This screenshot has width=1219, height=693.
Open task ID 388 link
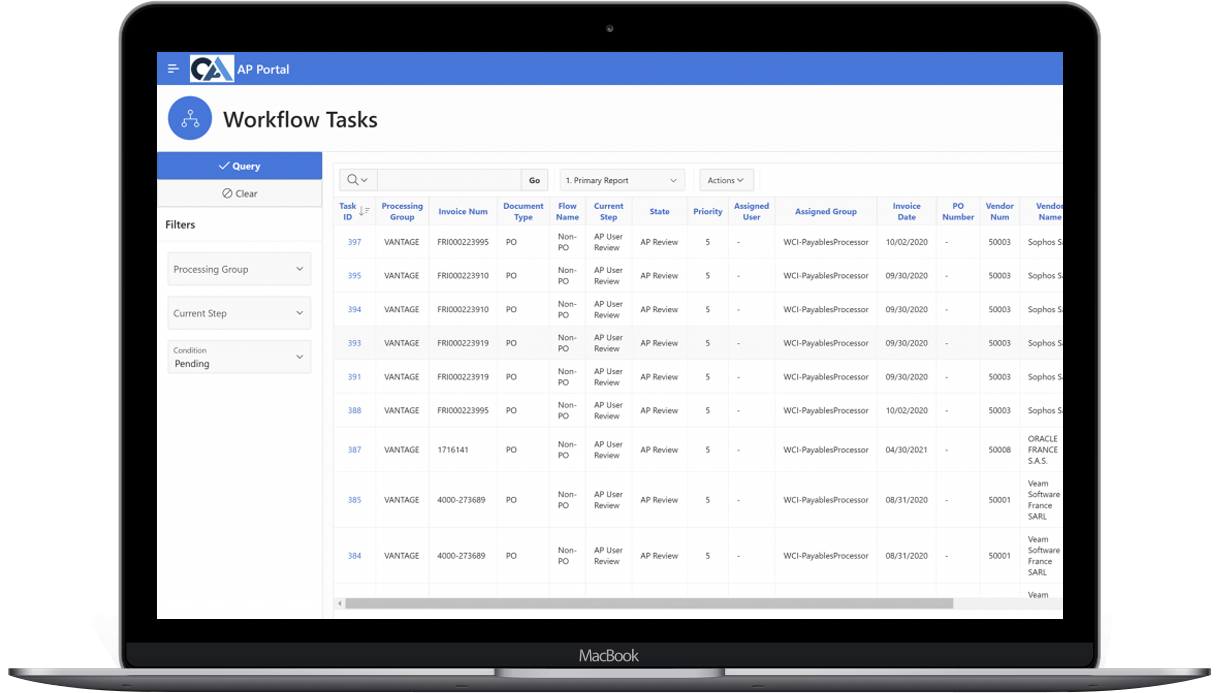[354, 410]
